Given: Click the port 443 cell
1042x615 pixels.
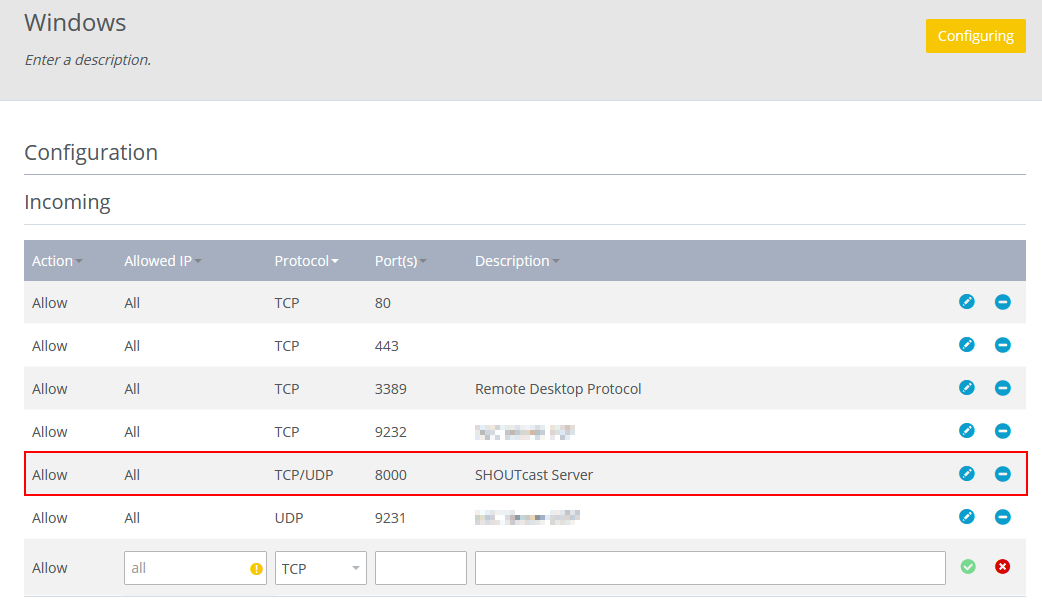Looking at the screenshot, I should click(x=387, y=346).
